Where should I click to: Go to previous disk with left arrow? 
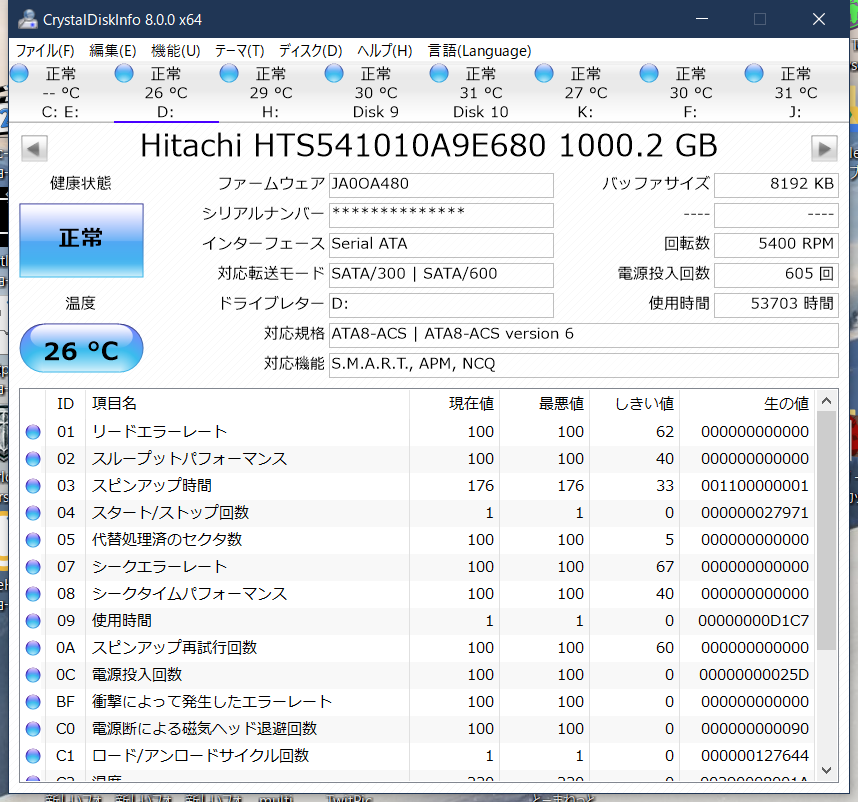(x=34, y=149)
